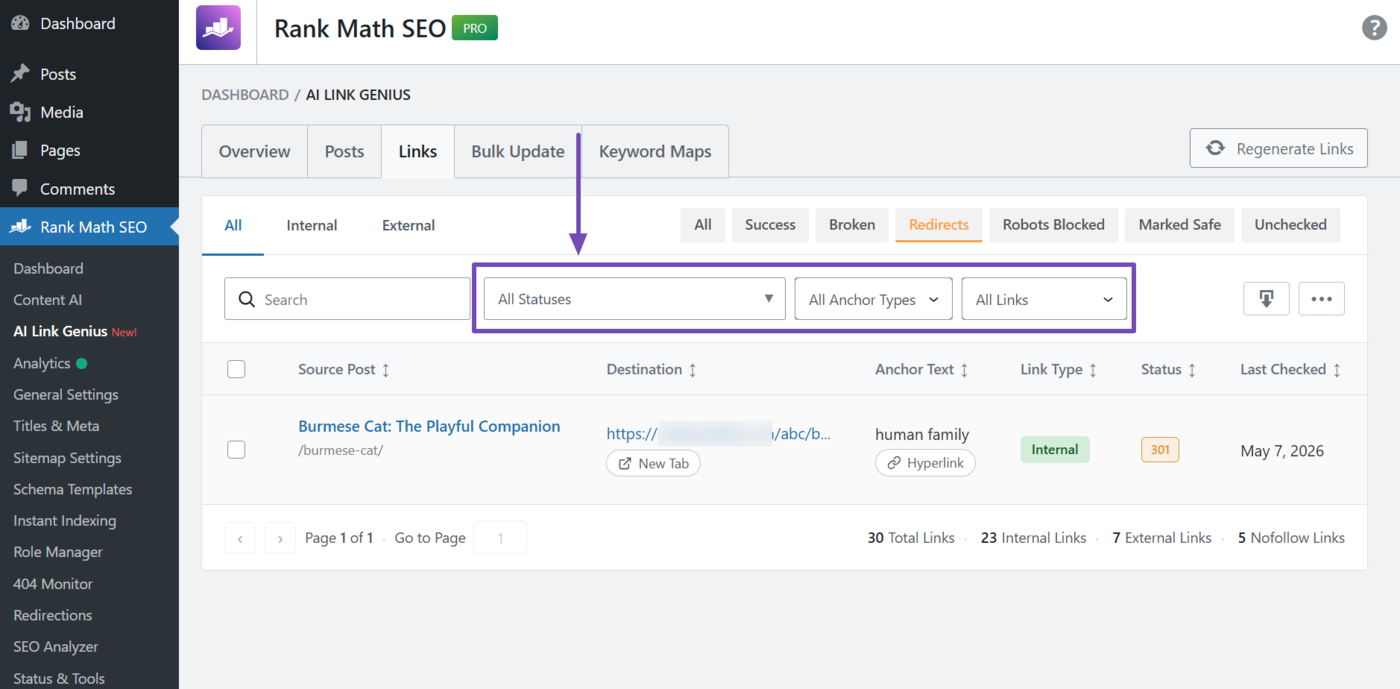Viewport: 1400px width, 689px height.
Task: Click the DASHBOARD breadcrumb link
Action: [x=245, y=95]
